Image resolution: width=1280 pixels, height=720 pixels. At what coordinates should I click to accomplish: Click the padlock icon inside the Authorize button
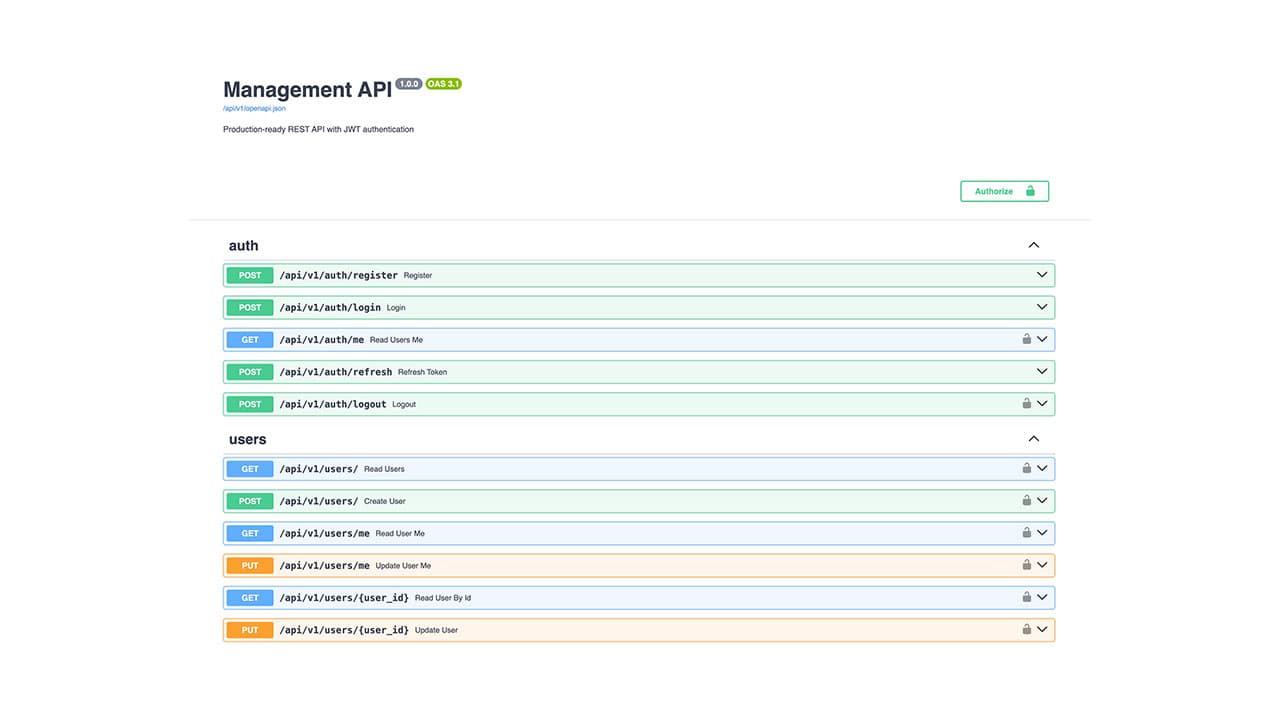click(x=1029, y=190)
